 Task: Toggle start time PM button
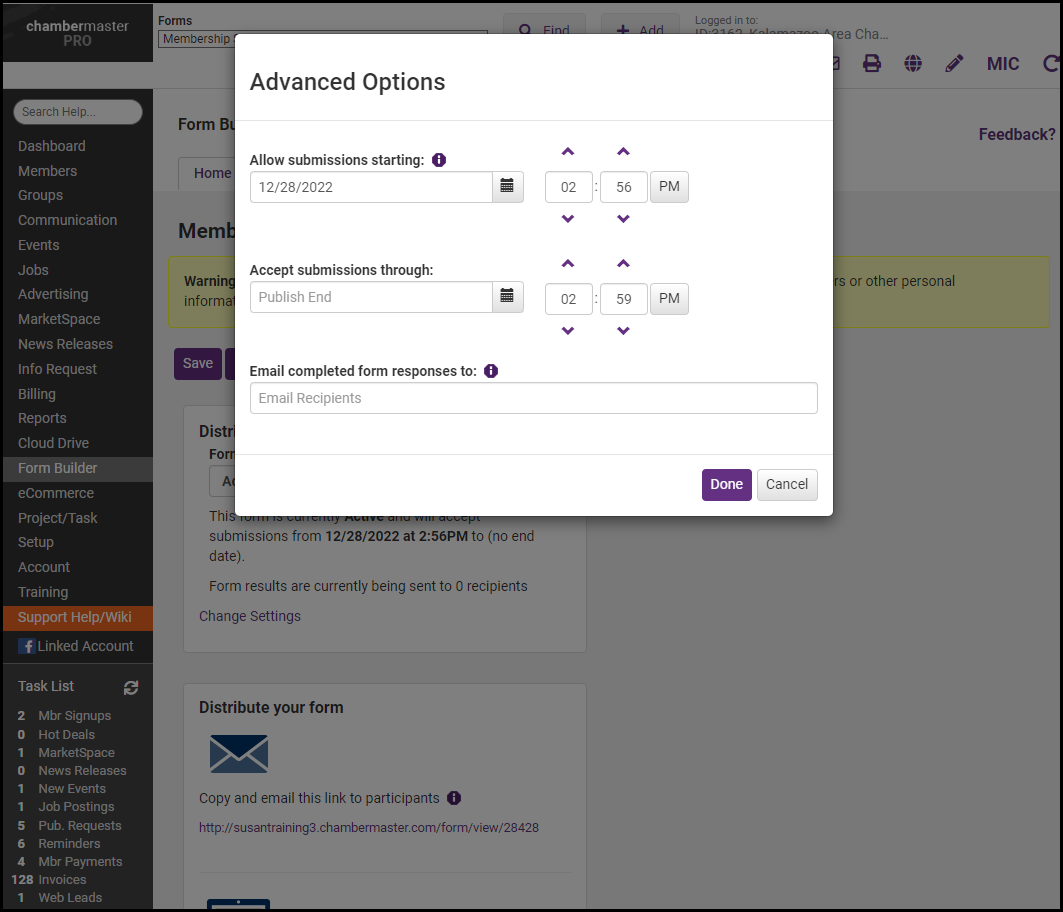[x=669, y=187]
